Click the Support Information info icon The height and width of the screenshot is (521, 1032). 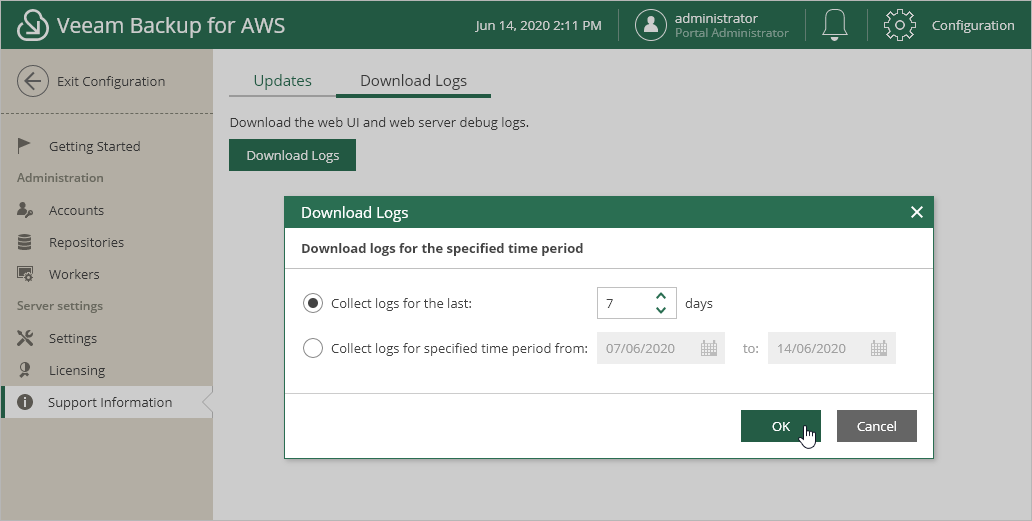click(25, 402)
